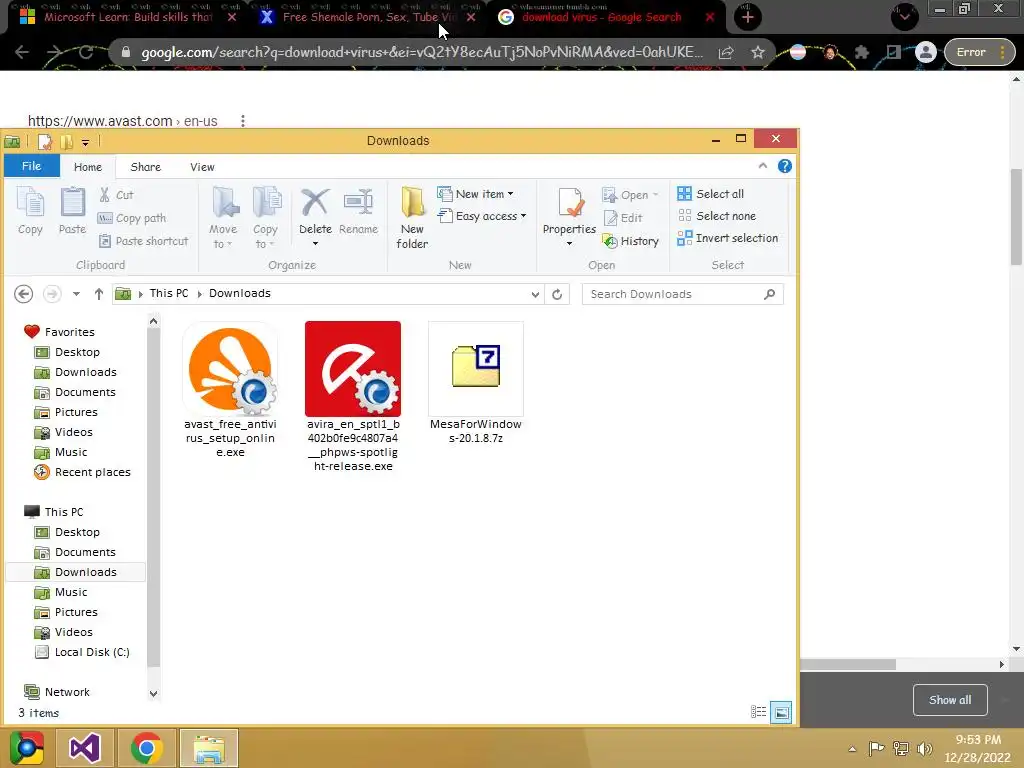Reload page in Chrome window
1024x768 pixels.
86,52
